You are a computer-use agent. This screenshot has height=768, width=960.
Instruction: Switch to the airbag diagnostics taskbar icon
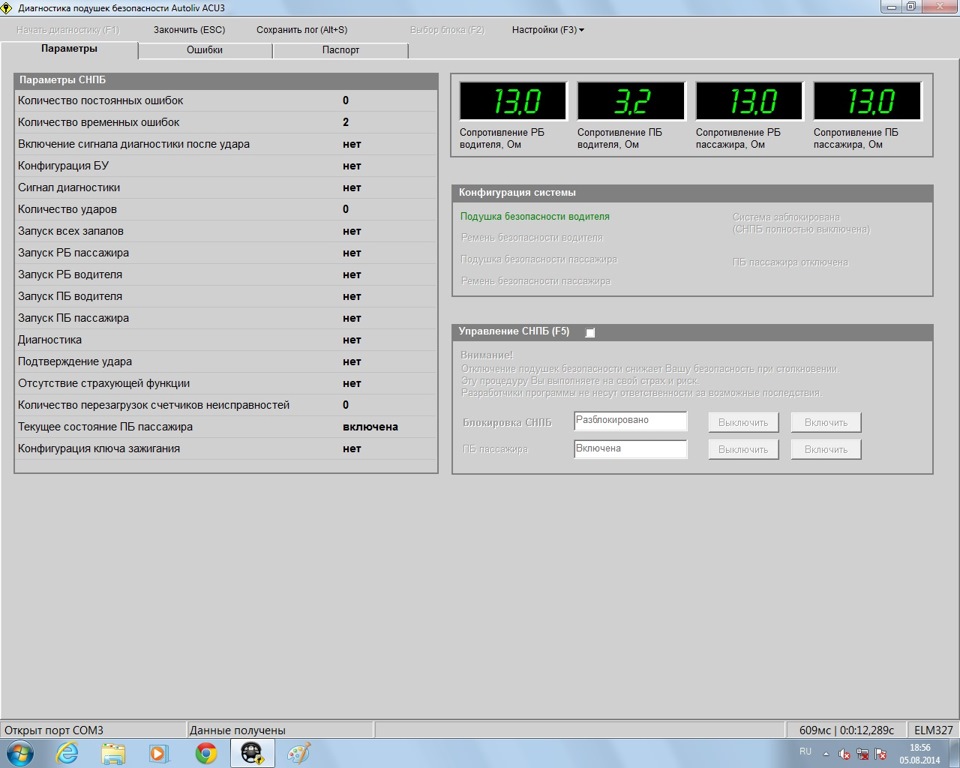[x=252, y=753]
